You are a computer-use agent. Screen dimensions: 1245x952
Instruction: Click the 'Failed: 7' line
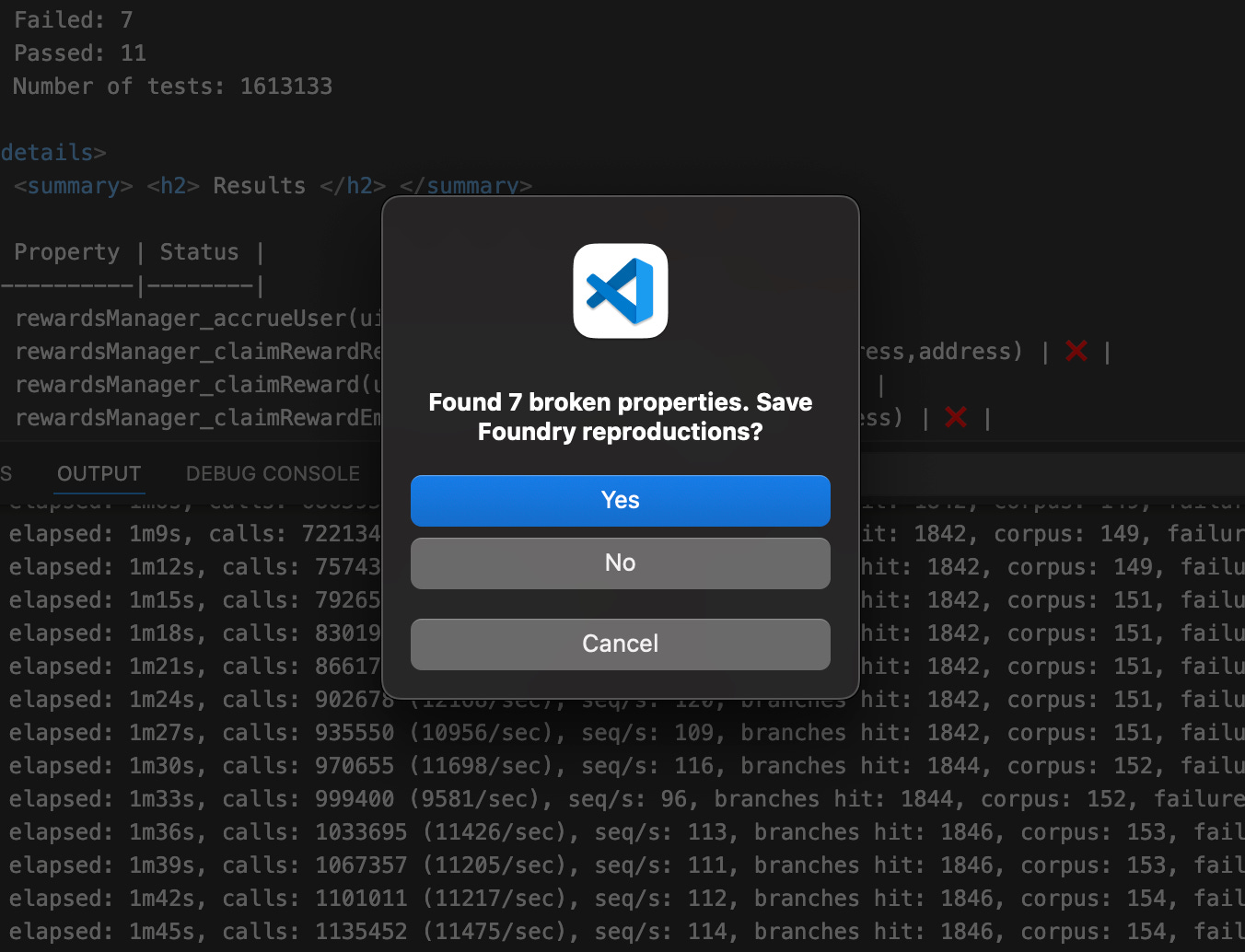74,19
